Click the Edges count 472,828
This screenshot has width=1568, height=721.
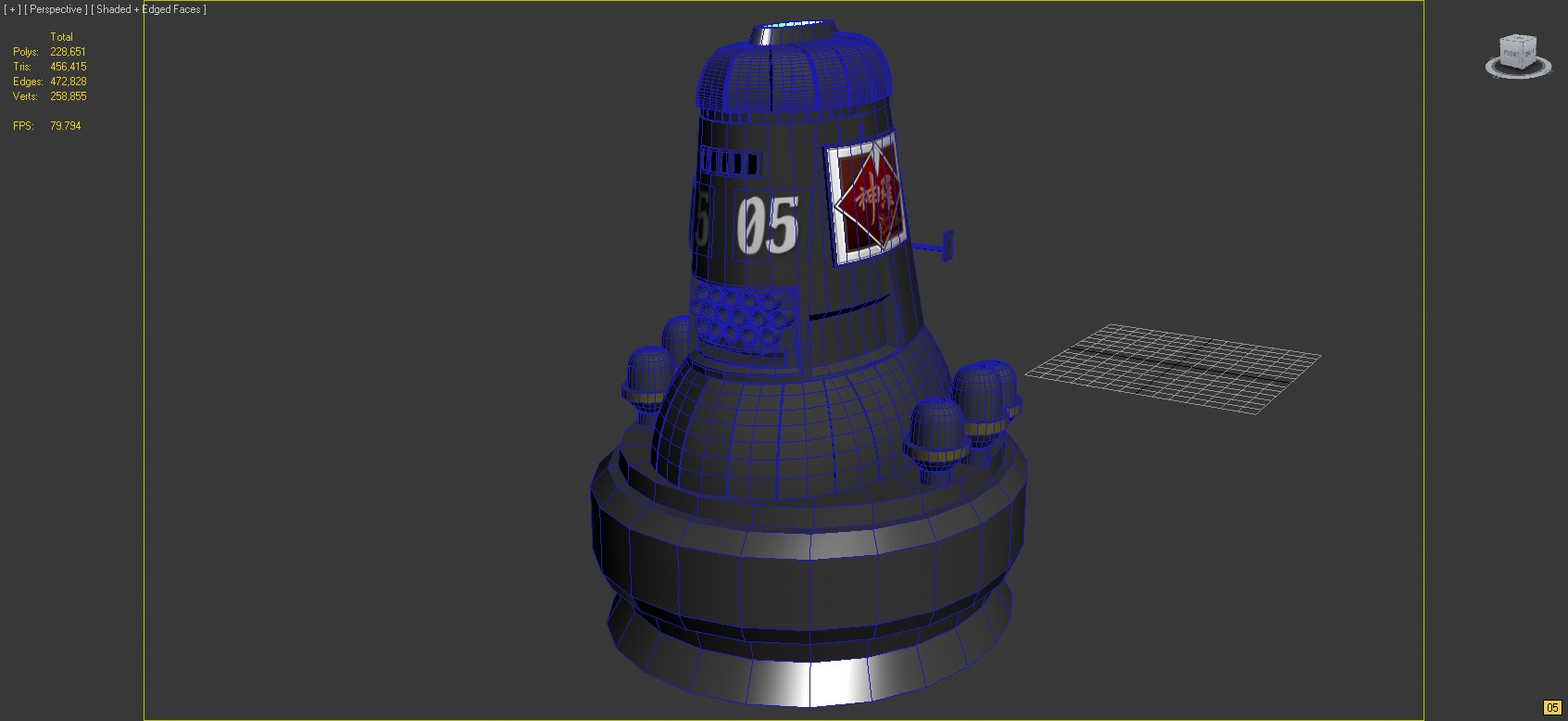pos(68,82)
